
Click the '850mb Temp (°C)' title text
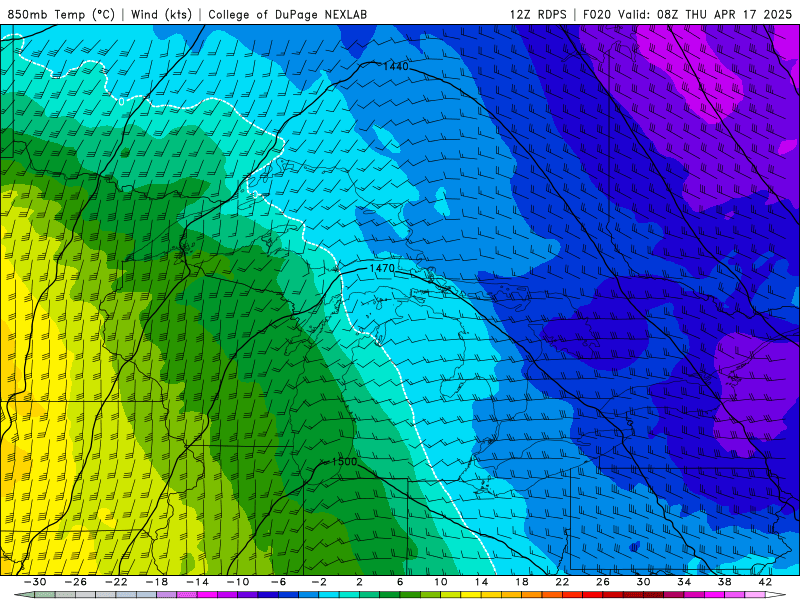pyautogui.click(x=61, y=14)
